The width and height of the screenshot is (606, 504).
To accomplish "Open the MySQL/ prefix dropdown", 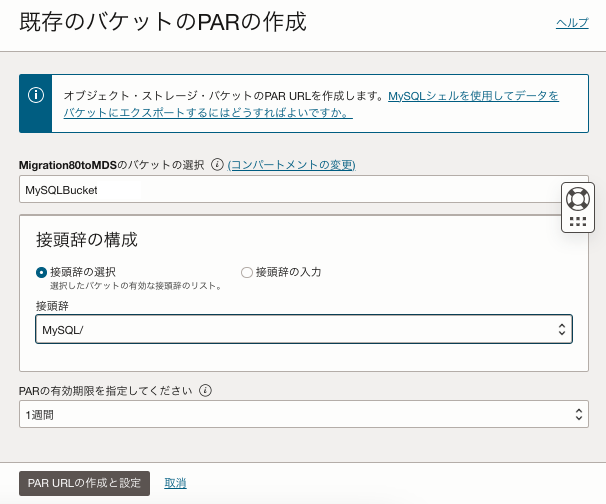I will pos(296,329).
